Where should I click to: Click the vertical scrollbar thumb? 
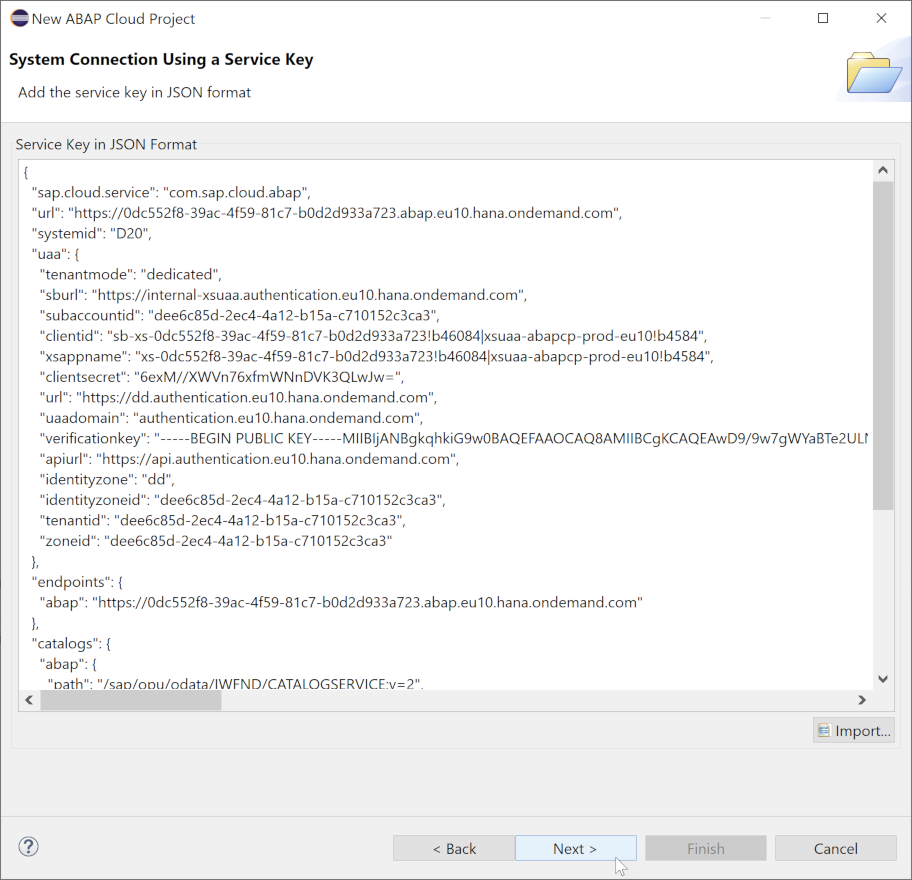click(x=883, y=345)
